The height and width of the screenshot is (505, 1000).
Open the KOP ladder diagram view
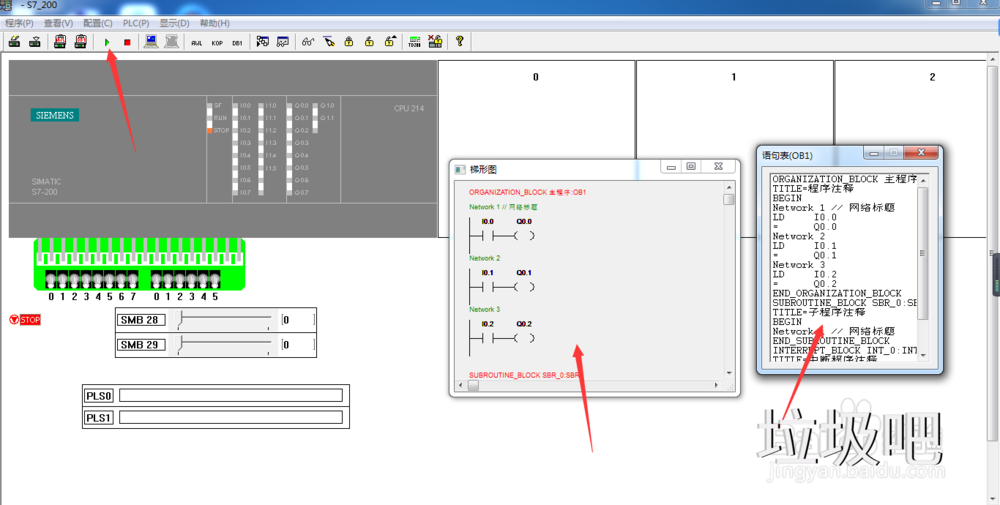pos(217,42)
